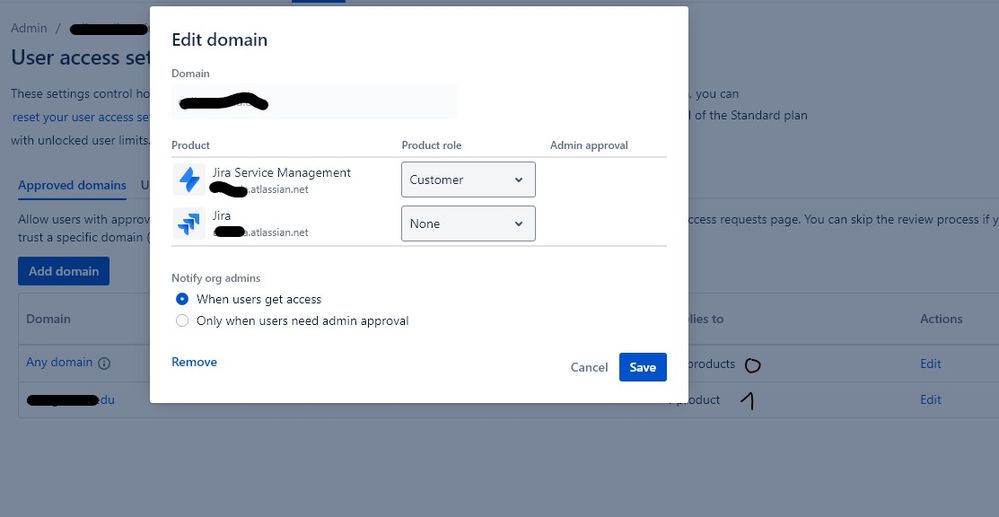Click the 'Actions' table column header

coord(941,319)
